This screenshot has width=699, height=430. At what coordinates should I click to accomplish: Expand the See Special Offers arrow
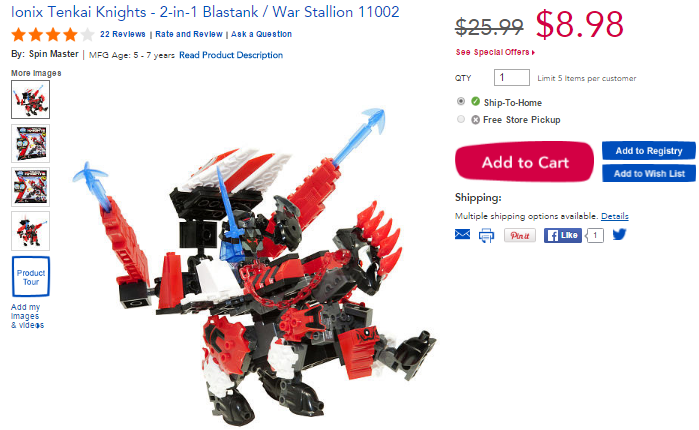533,53
